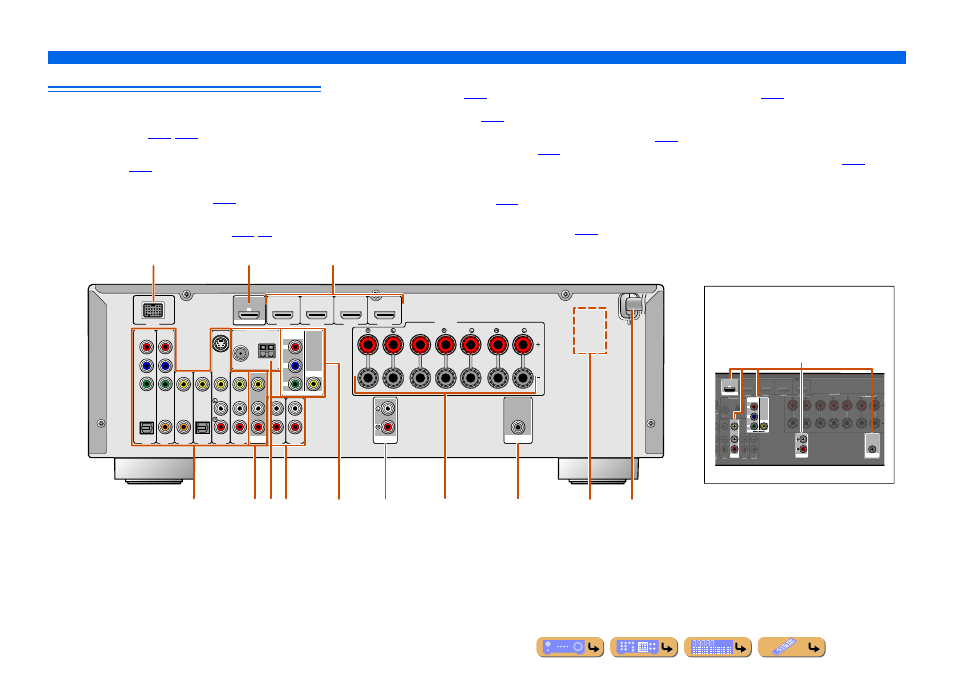Open the remote control navigation button
The height and width of the screenshot is (674, 954).
pyautogui.click(x=792, y=647)
